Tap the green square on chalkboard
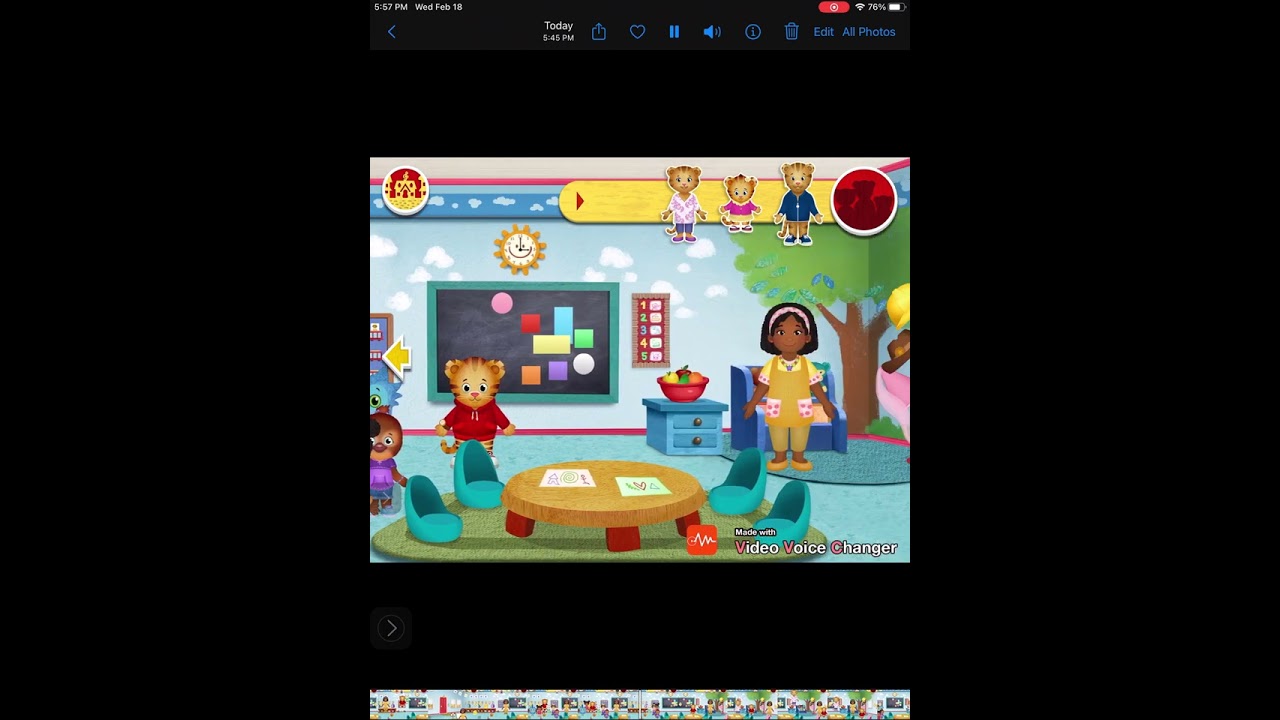This screenshot has height=720, width=1280. (584, 338)
